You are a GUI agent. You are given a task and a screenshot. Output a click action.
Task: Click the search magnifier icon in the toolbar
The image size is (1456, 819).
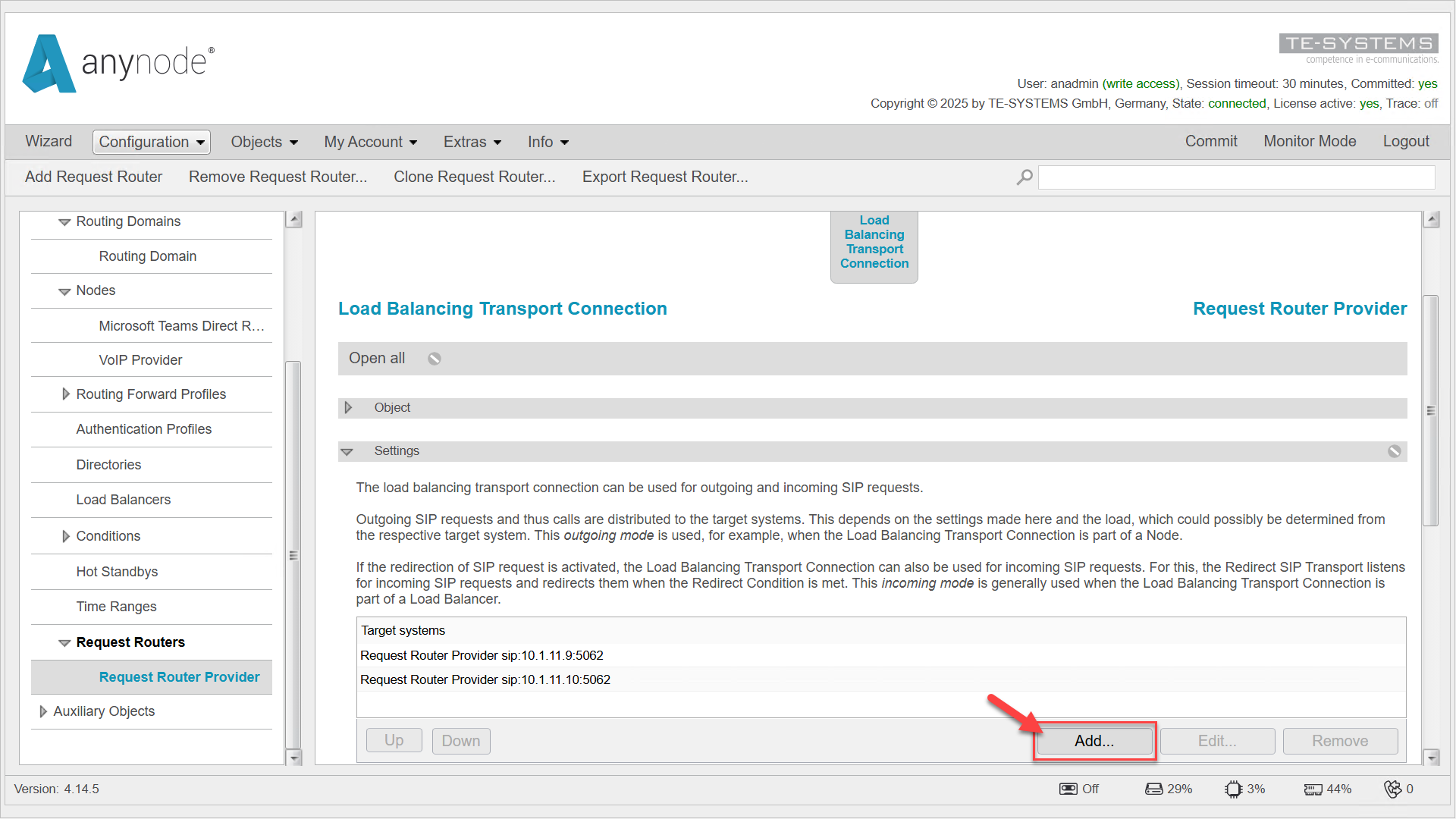point(1024,177)
